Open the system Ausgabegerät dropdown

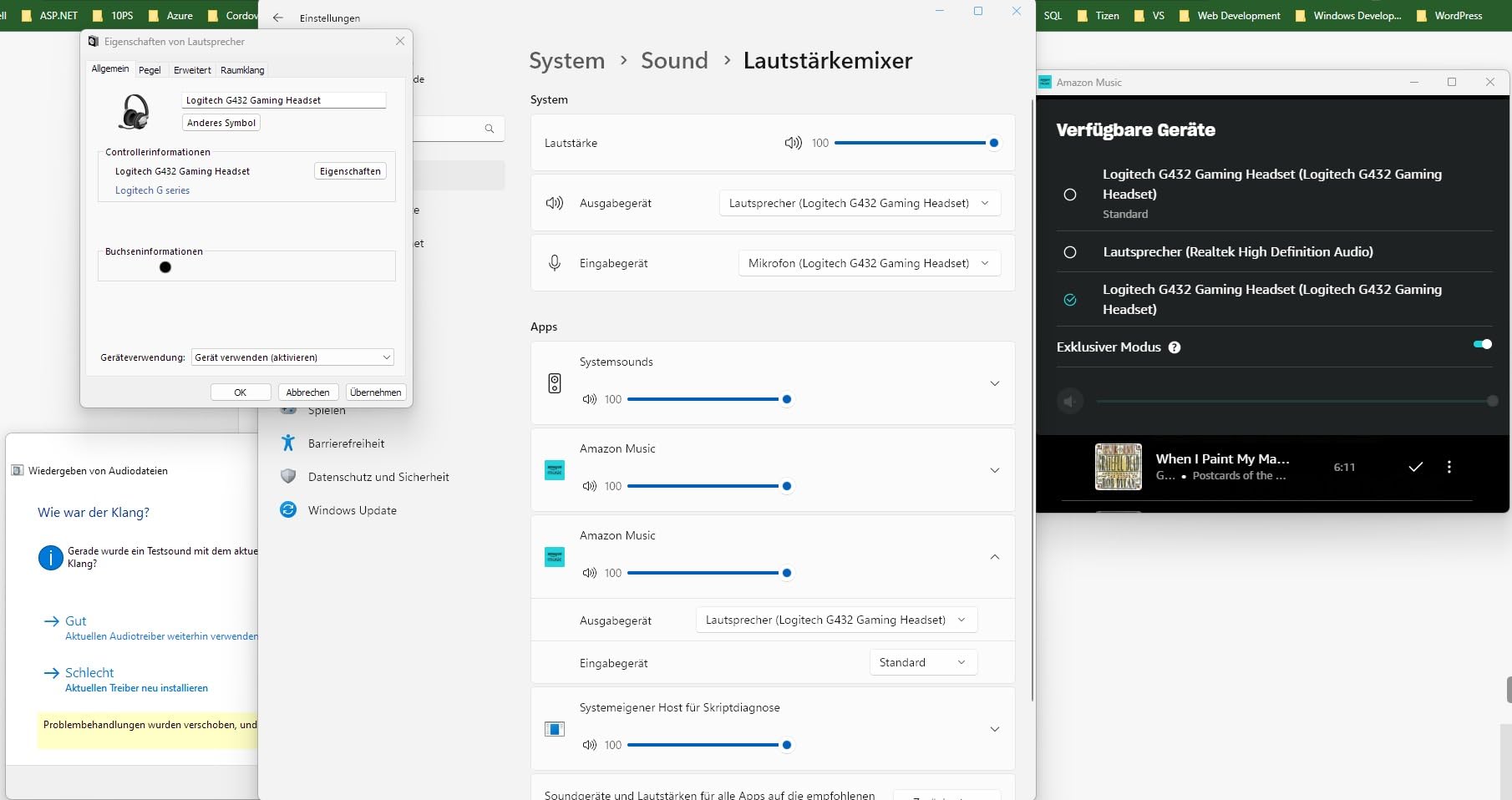860,203
